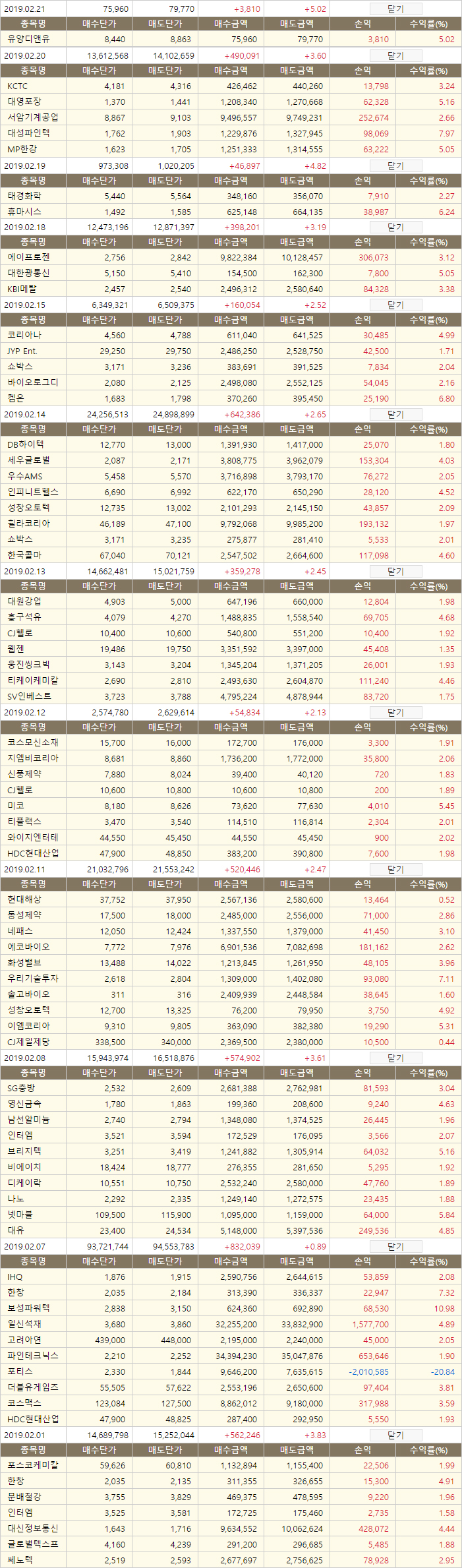Close the 2019.02.14 section using 닫기
462x1568 pixels.
pyautogui.click(x=395, y=415)
